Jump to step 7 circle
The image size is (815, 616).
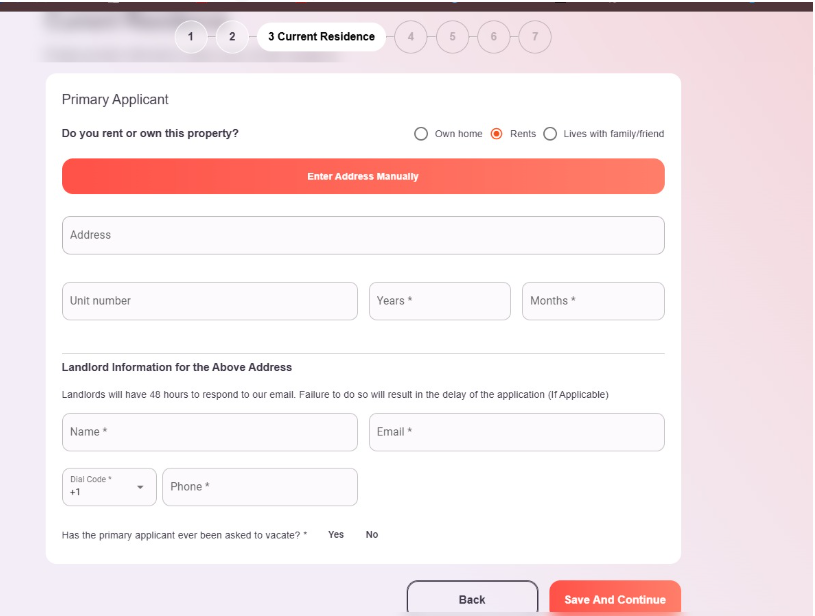[x=535, y=37]
